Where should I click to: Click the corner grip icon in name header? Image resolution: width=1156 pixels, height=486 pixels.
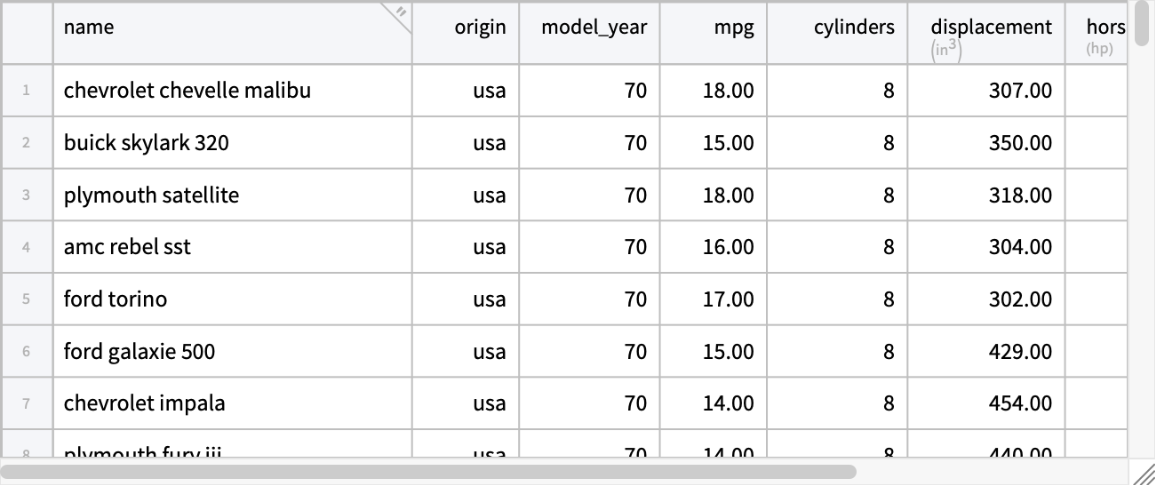[x=400, y=13]
